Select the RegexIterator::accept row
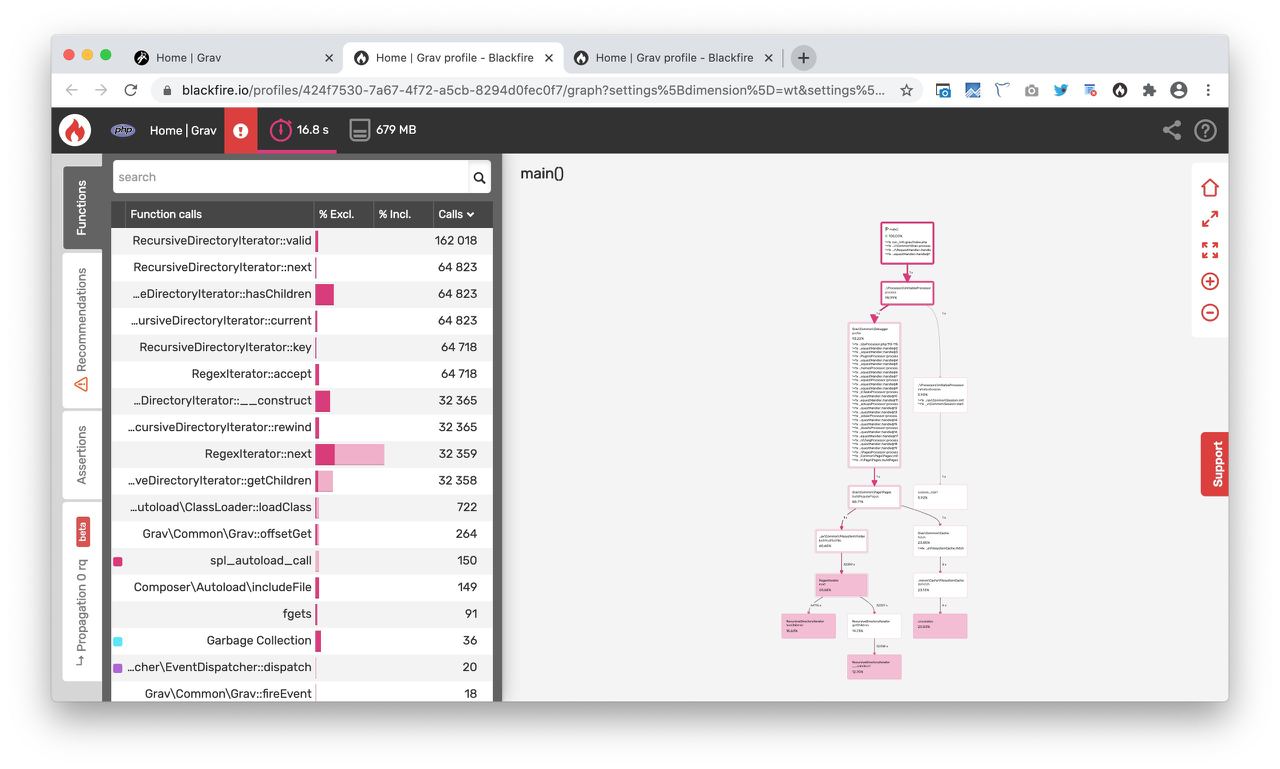The height and width of the screenshot is (769, 1280). [x=302, y=374]
